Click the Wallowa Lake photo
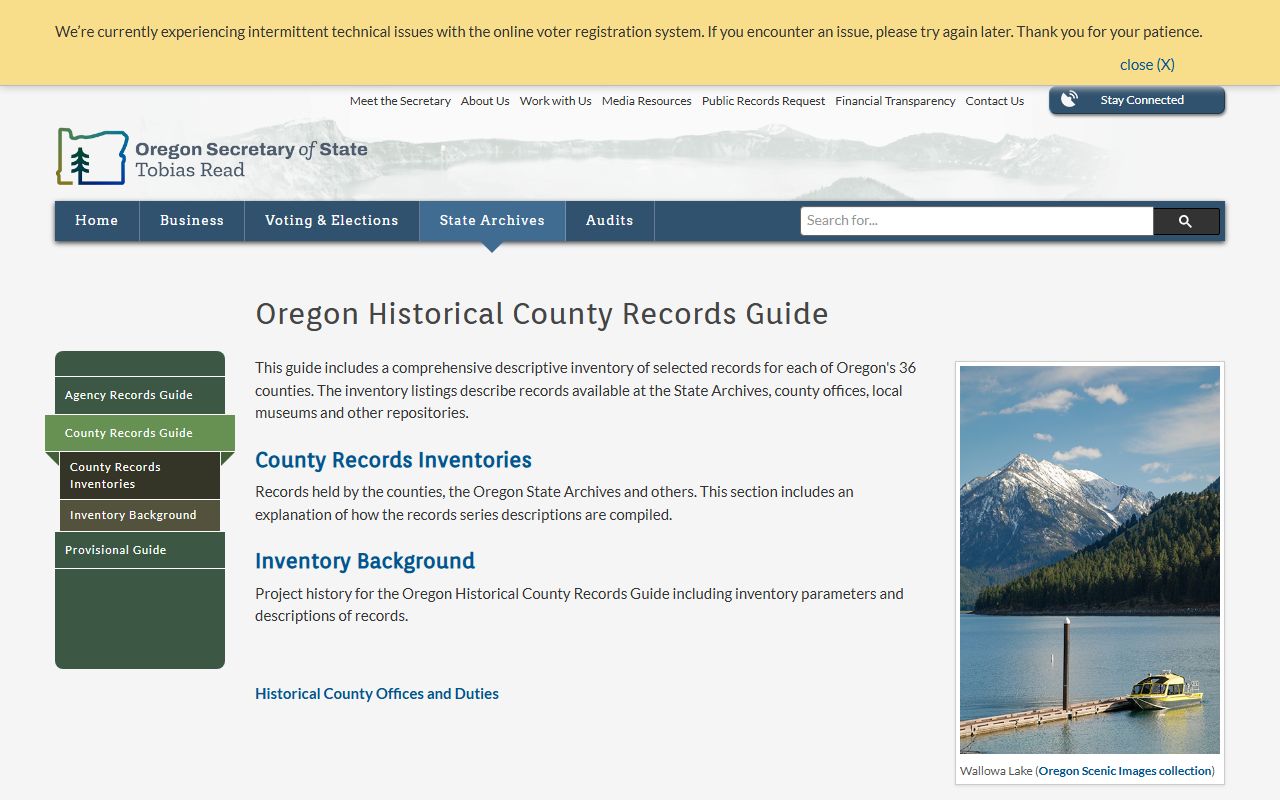 1090,559
